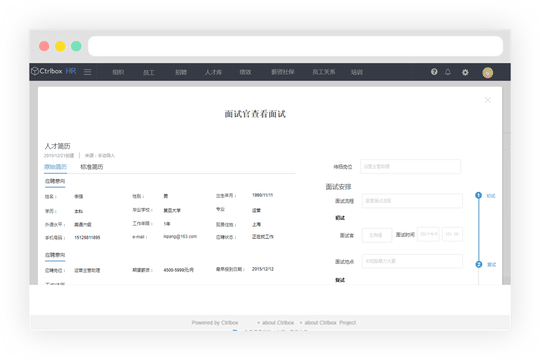Viewport: 540px width, 360px height.
Task: Select the 原始简历 tab
Action: [55, 167]
